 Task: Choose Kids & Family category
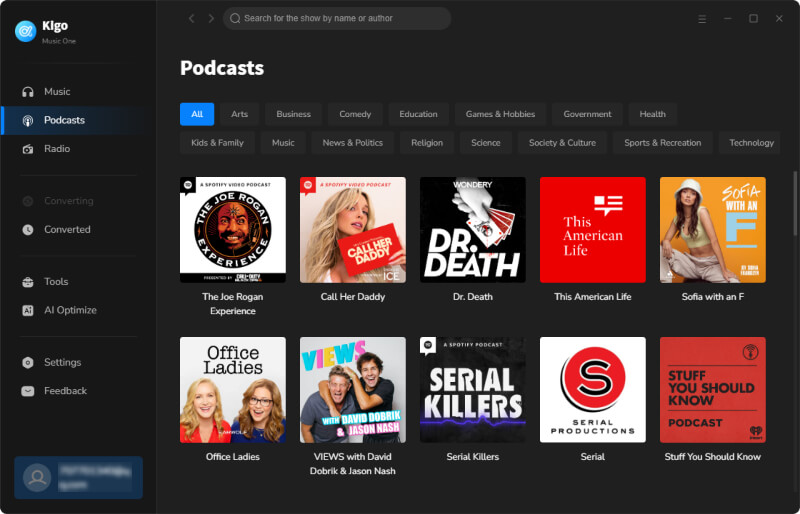[x=217, y=142]
